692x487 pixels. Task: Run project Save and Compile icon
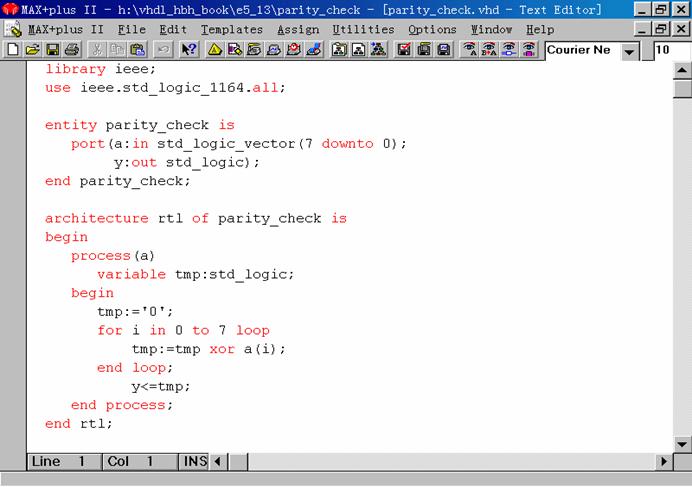(424, 49)
